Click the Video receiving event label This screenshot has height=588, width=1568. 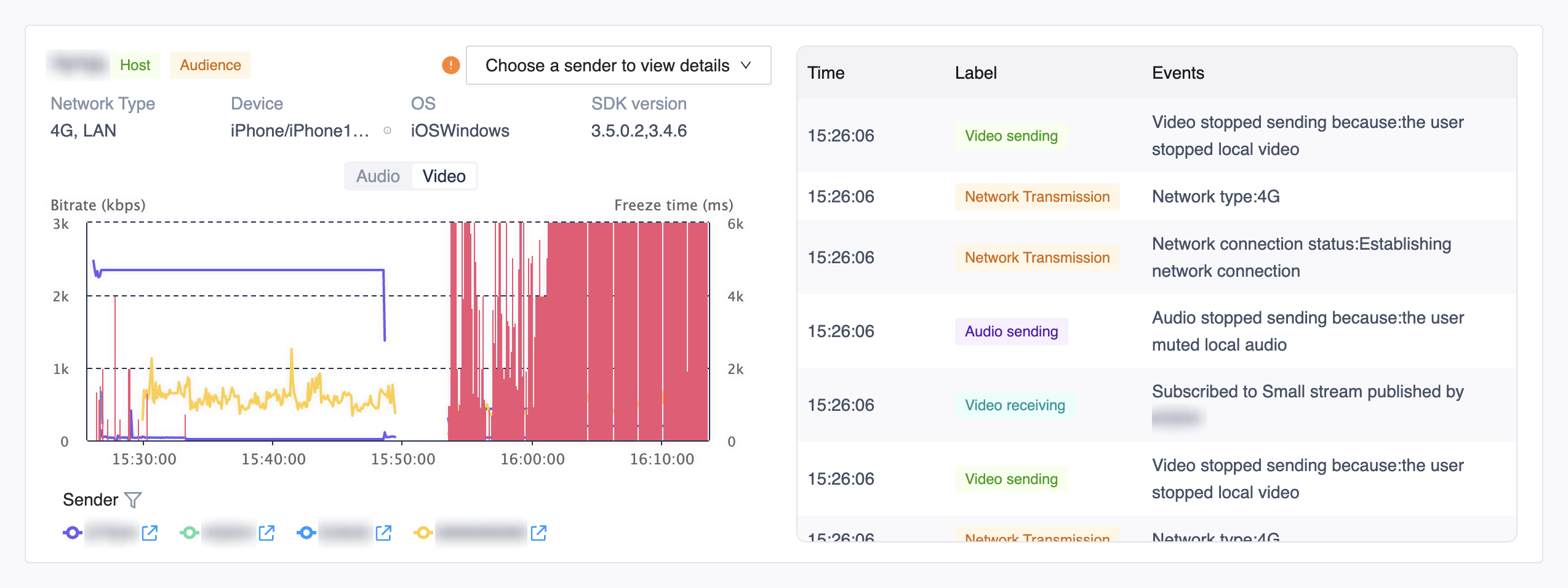click(x=1015, y=405)
